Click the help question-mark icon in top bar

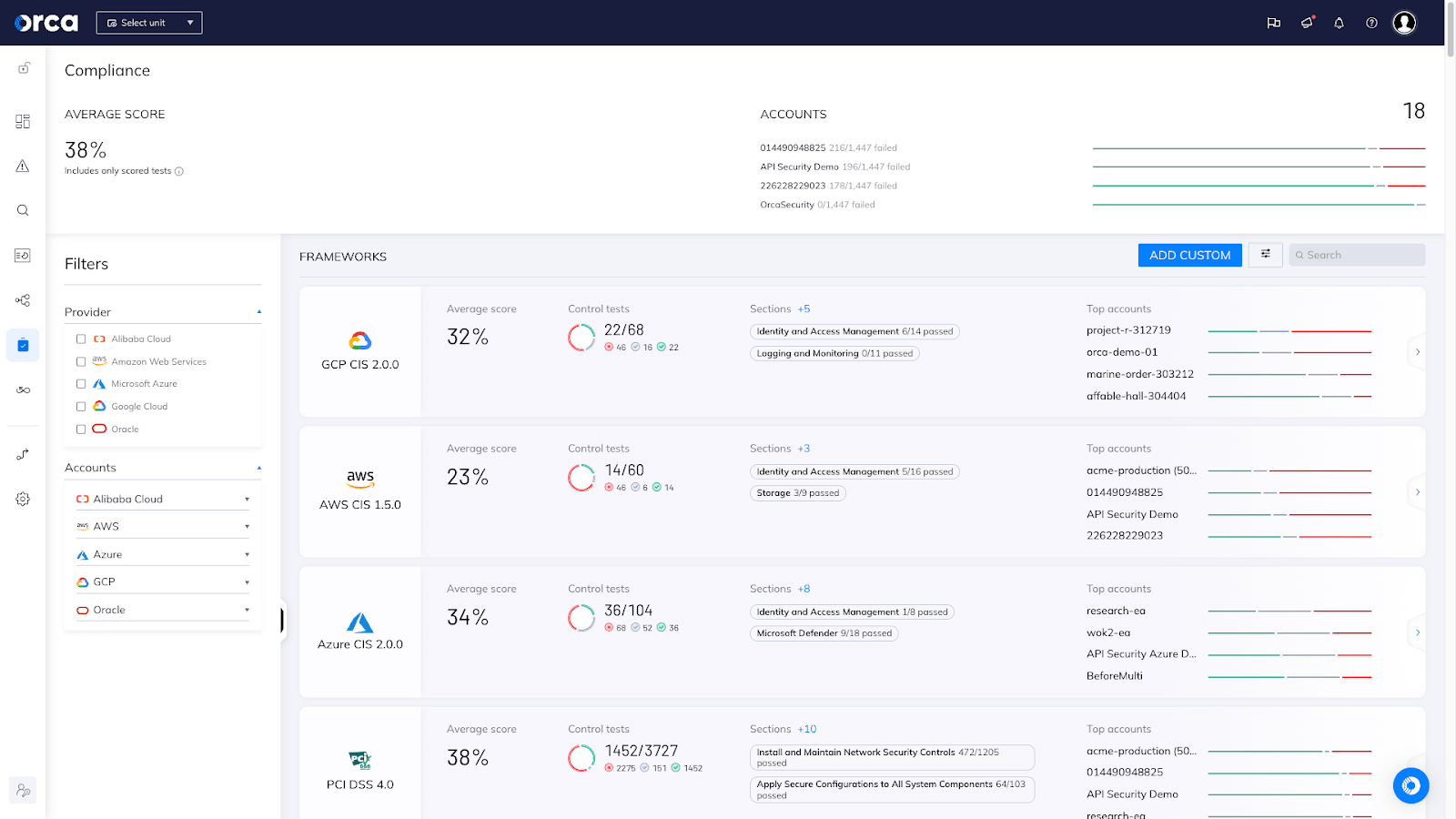point(1371,23)
